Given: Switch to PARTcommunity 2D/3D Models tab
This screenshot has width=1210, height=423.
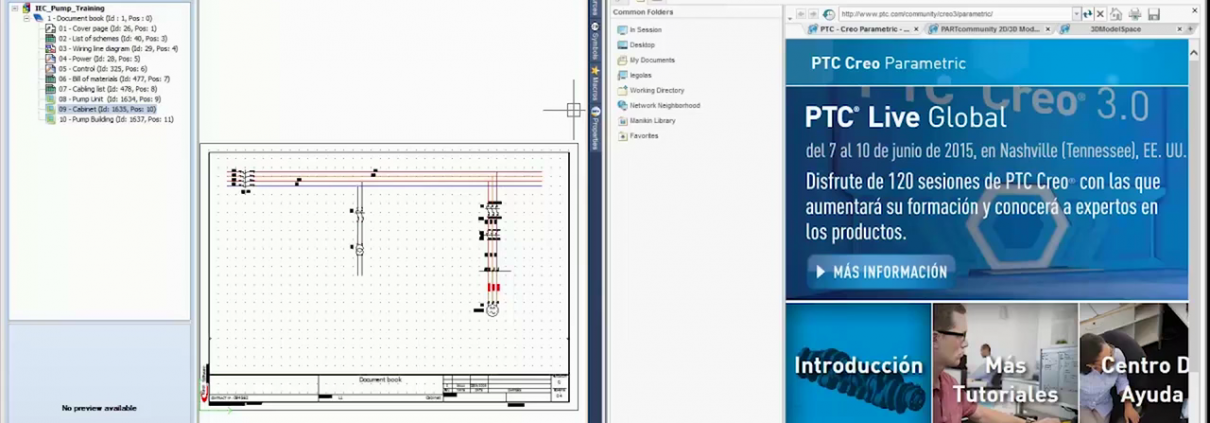Looking at the screenshot, I should [989, 30].
